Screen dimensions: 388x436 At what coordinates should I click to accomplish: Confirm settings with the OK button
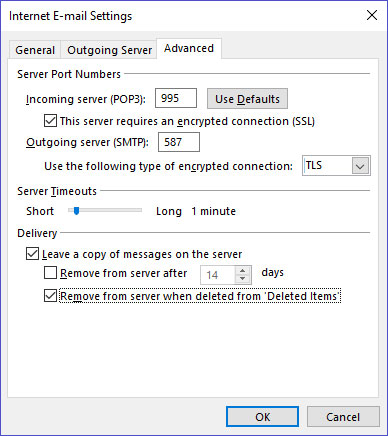pyautogui.click(x=262, y=417)
